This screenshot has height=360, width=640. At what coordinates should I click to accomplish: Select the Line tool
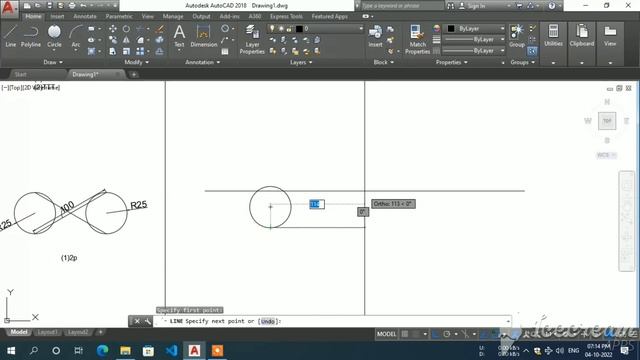tap(11, 36)
